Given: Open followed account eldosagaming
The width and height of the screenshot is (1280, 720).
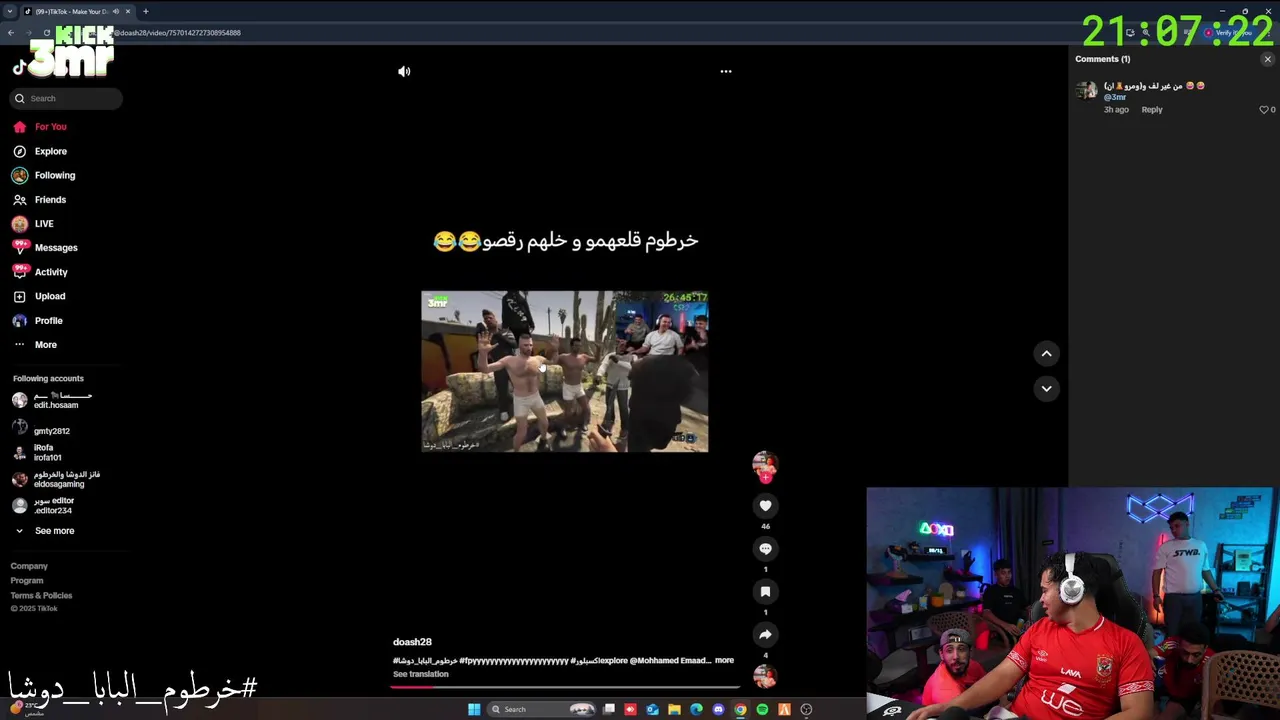Looking at the screenshot, I should coord(57,479).
